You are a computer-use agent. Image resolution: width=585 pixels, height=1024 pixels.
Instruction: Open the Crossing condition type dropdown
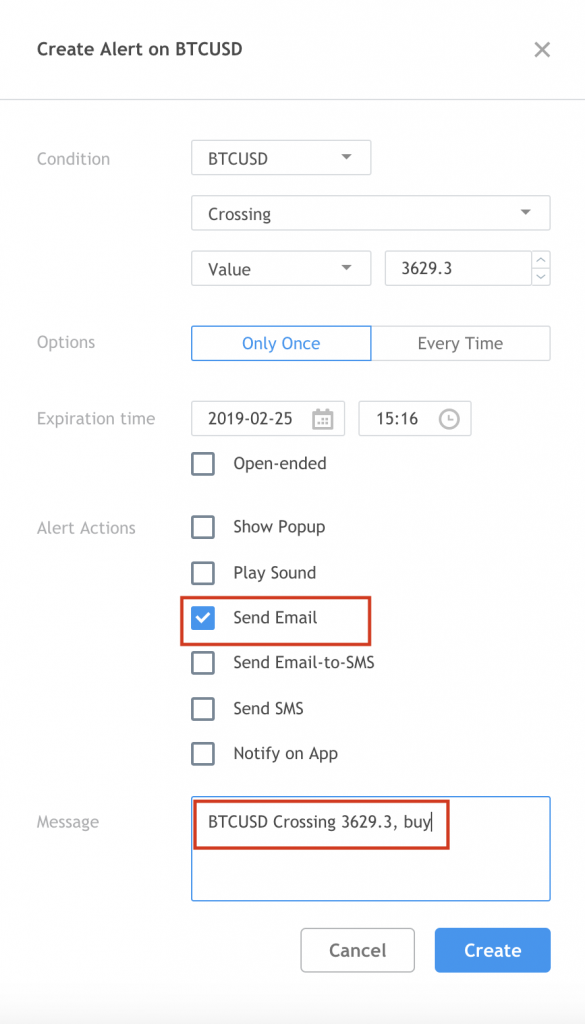tap(370, 213)
